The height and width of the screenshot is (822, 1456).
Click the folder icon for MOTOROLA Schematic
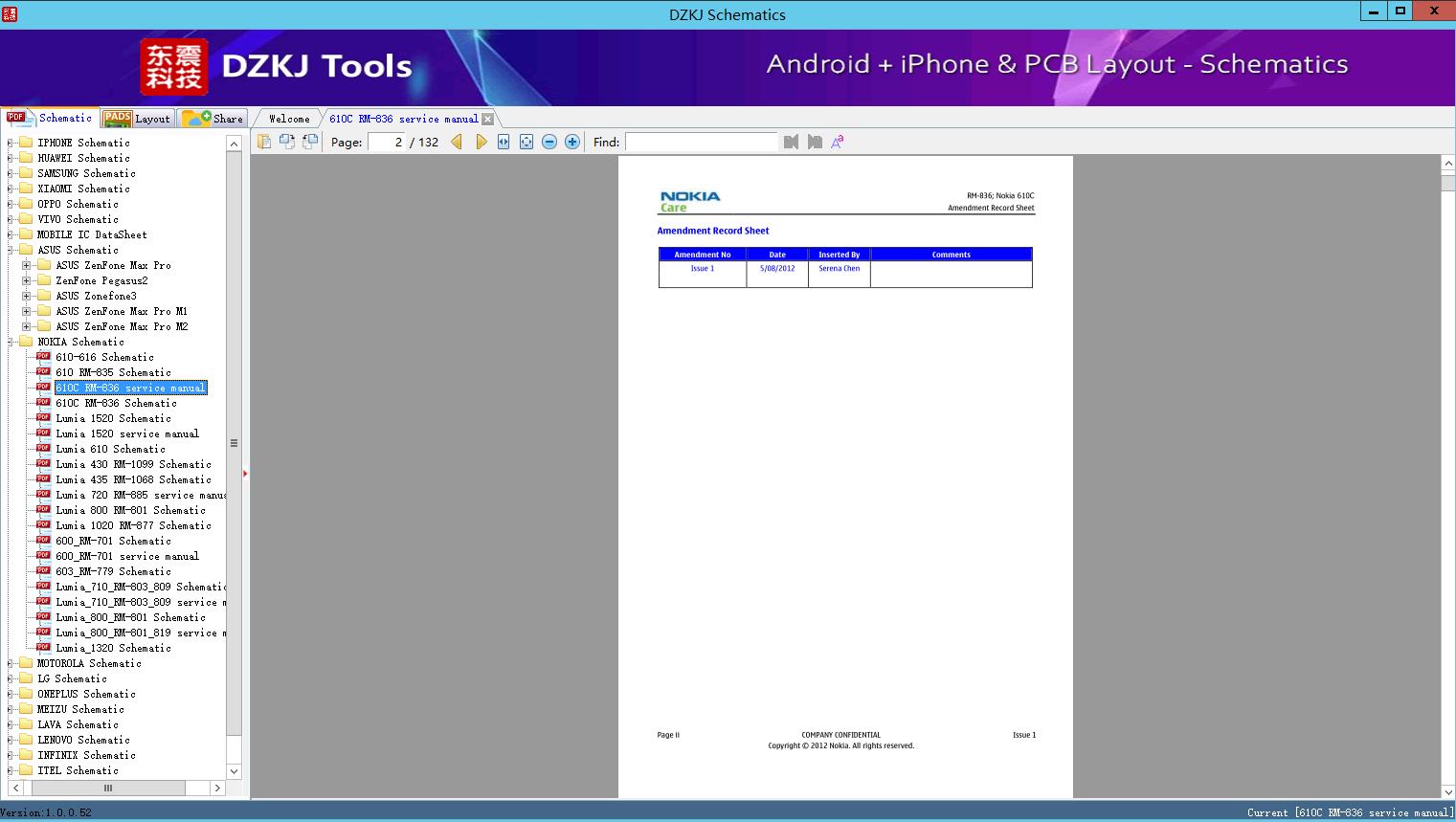pos(26,663)
